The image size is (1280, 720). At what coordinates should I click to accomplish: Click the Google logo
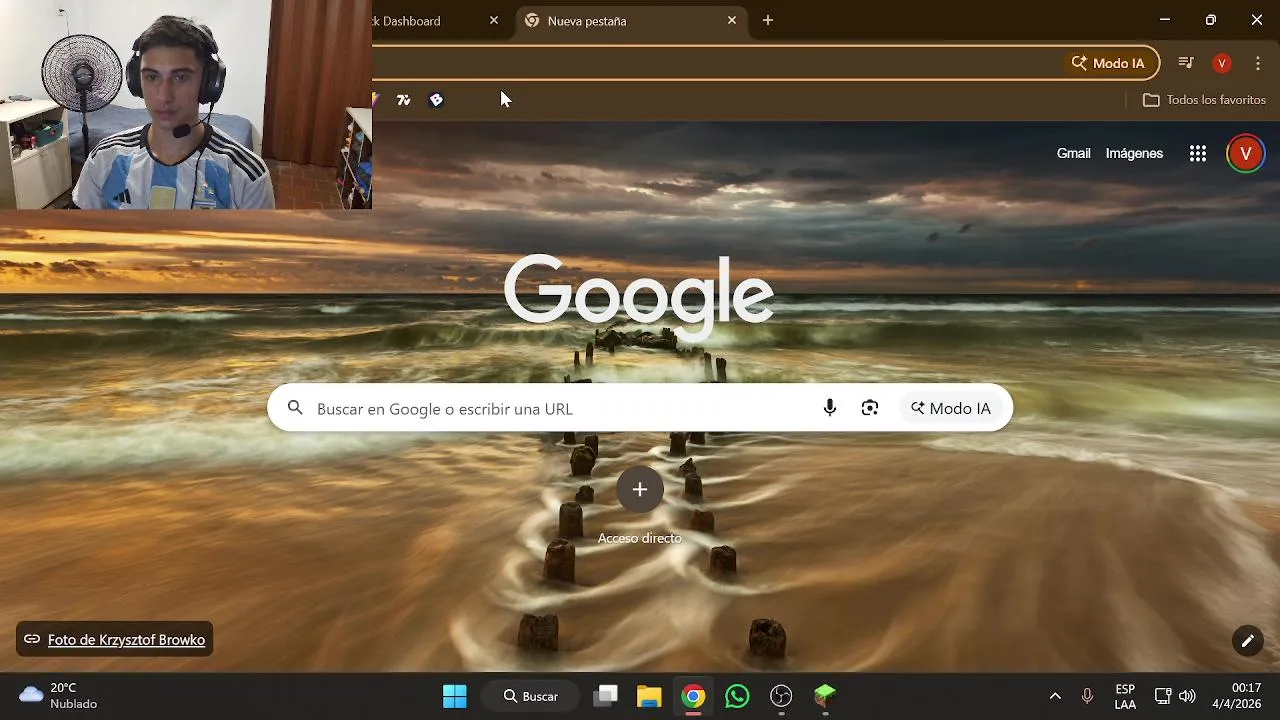pyautogui.click(x=638, y=297)
